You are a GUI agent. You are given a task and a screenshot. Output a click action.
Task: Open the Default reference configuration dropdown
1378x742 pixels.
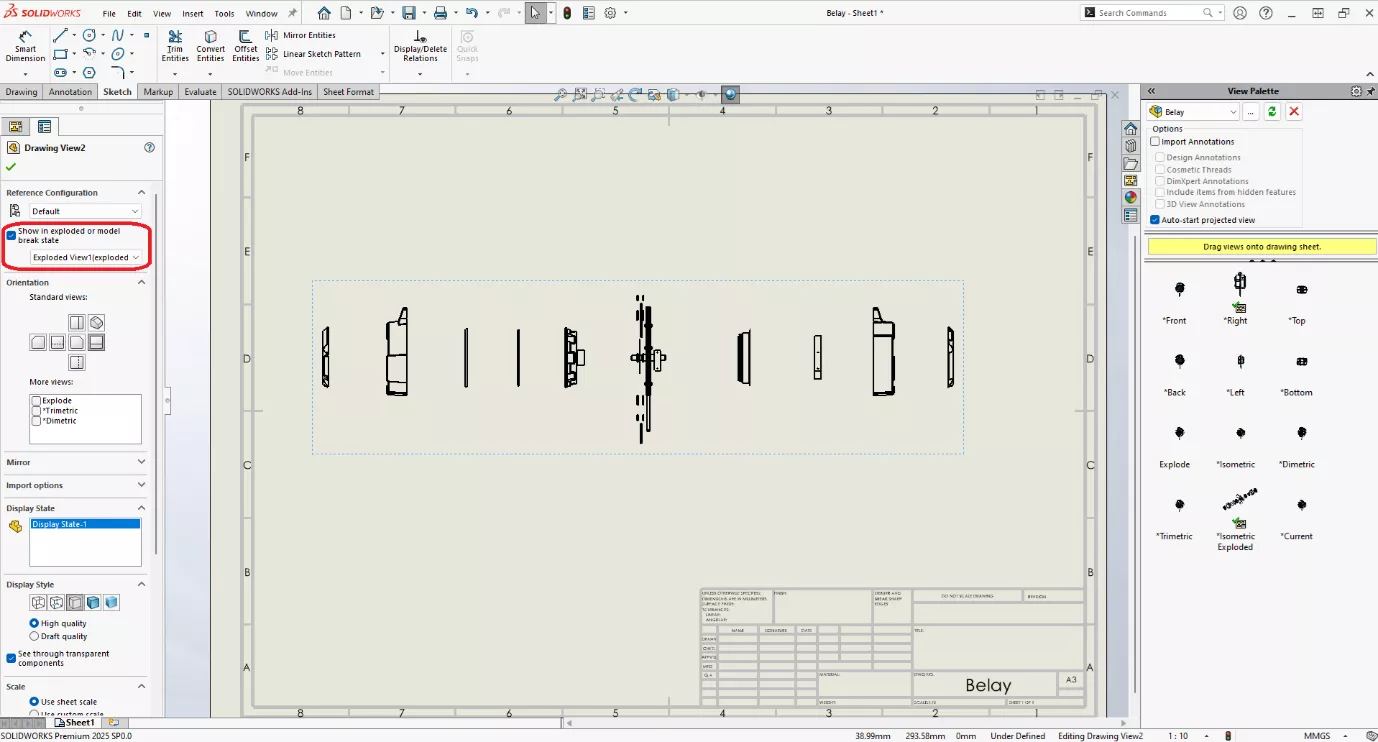pos(84,211)
